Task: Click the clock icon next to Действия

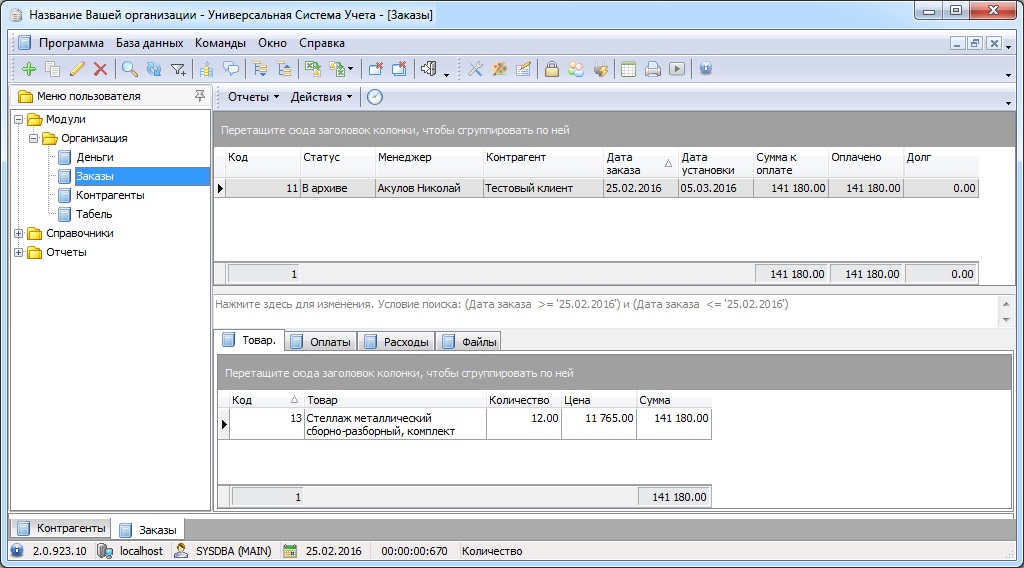Action: tap(375, 97)
